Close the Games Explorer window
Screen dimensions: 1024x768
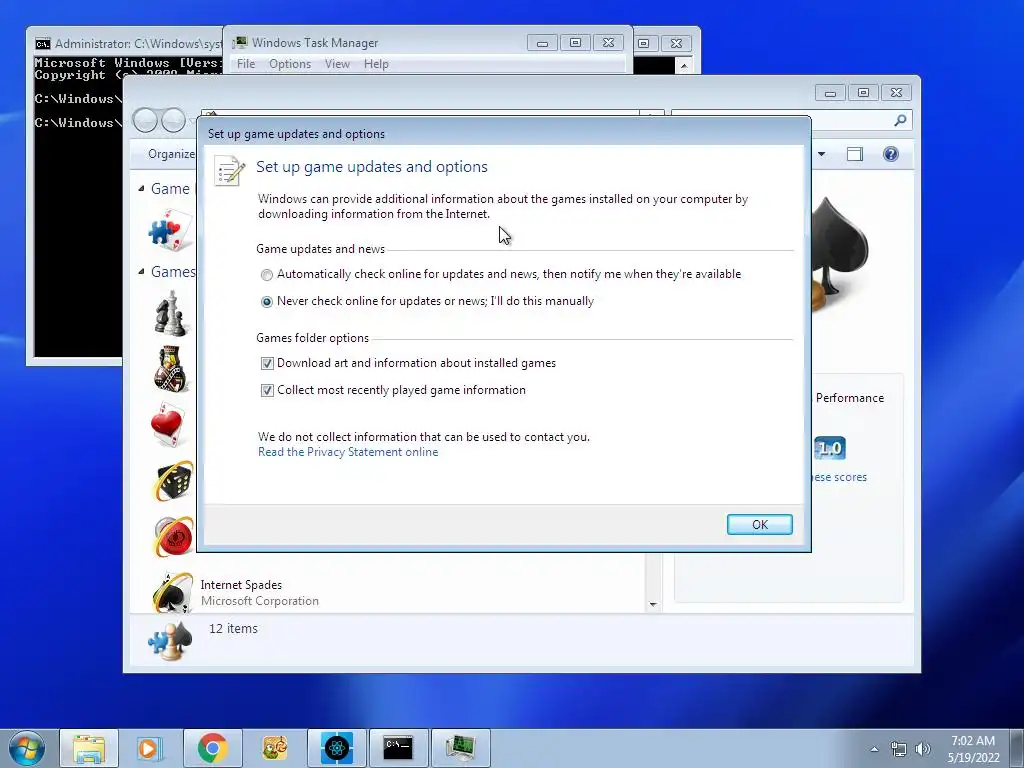[896, 93]
